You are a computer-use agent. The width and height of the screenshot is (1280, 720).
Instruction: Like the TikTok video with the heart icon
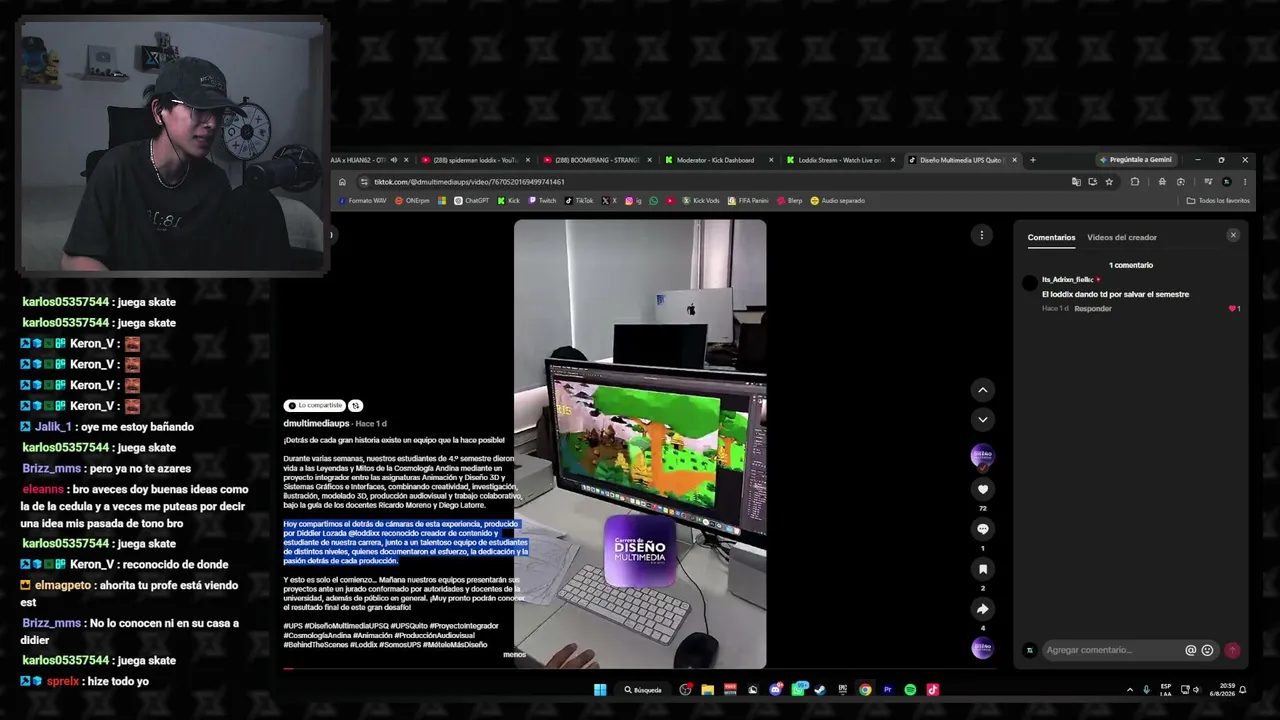[x=983, y=489]
